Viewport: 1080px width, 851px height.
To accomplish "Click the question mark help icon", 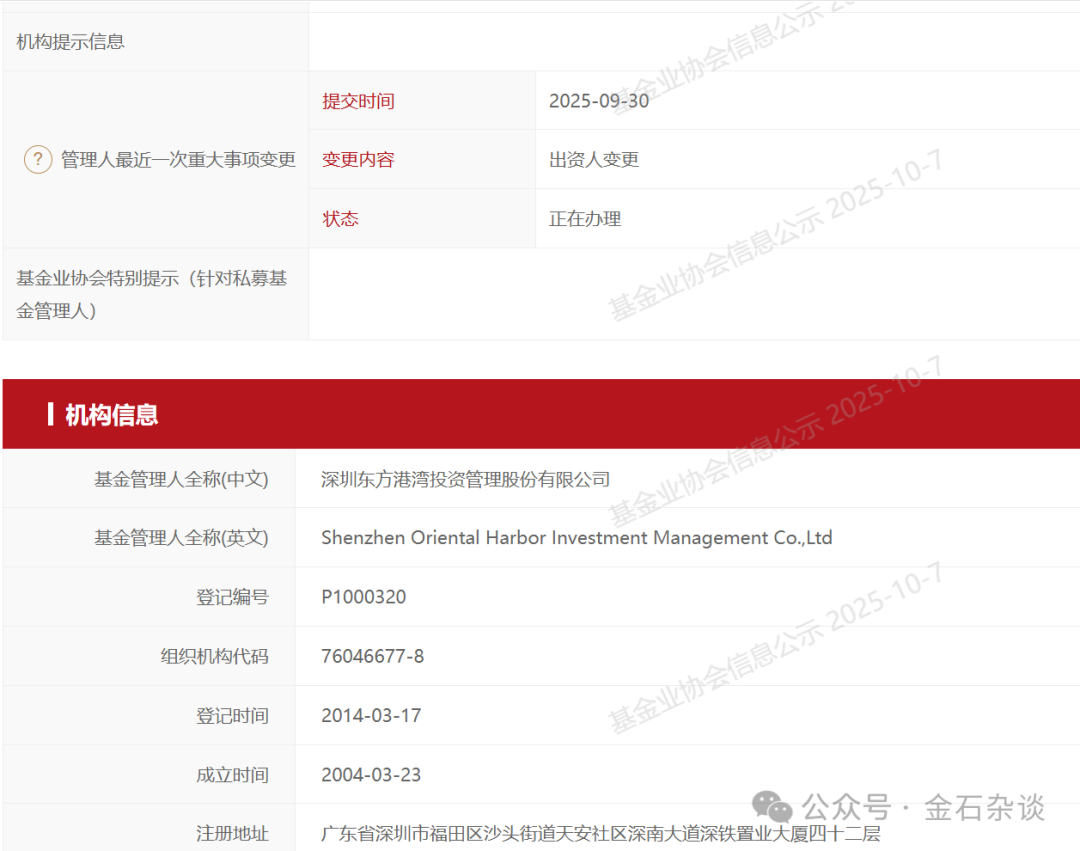I will click(38, 159).
